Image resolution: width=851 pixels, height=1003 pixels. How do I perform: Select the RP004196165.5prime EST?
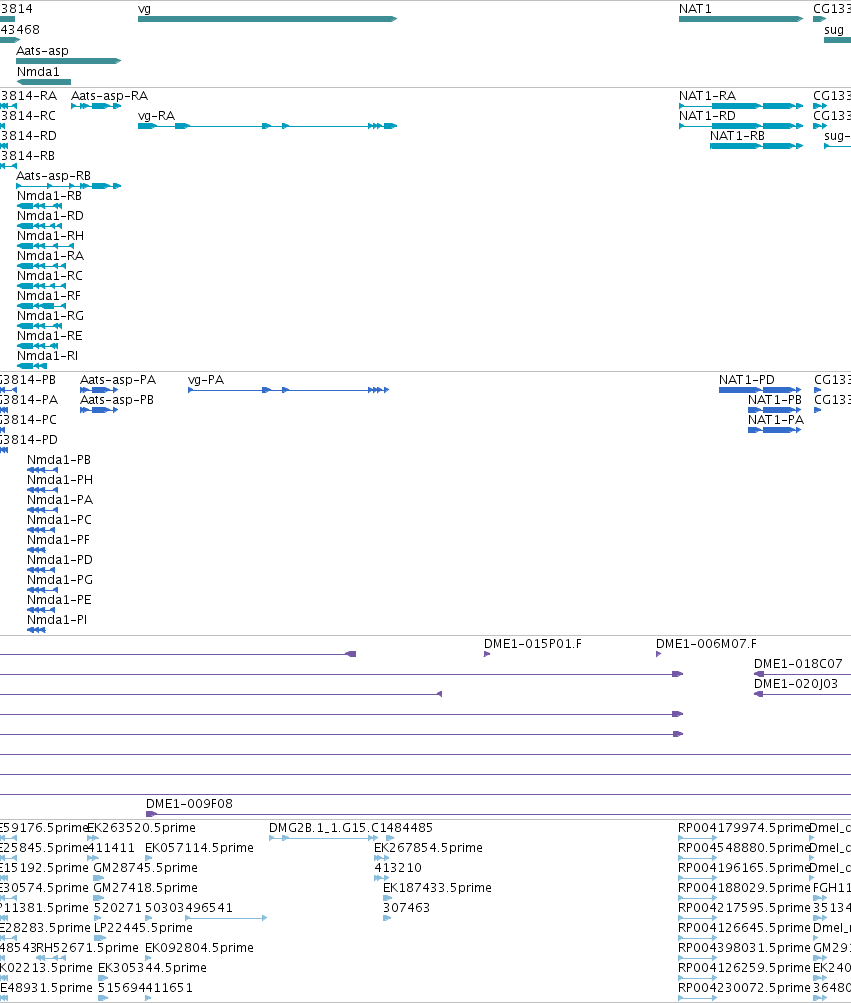pos(697,878)
